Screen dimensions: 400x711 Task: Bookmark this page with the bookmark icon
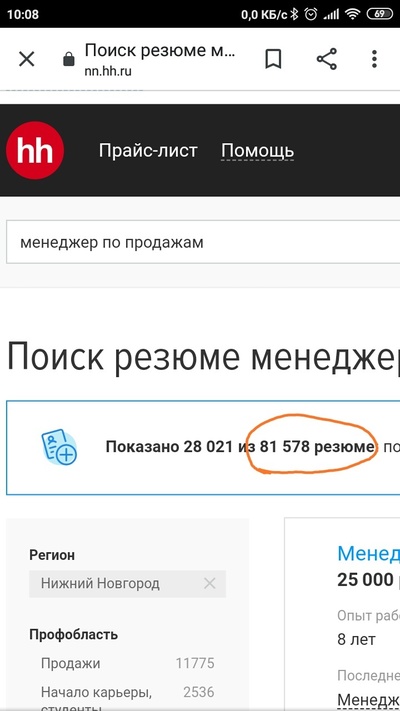point(273,59)
